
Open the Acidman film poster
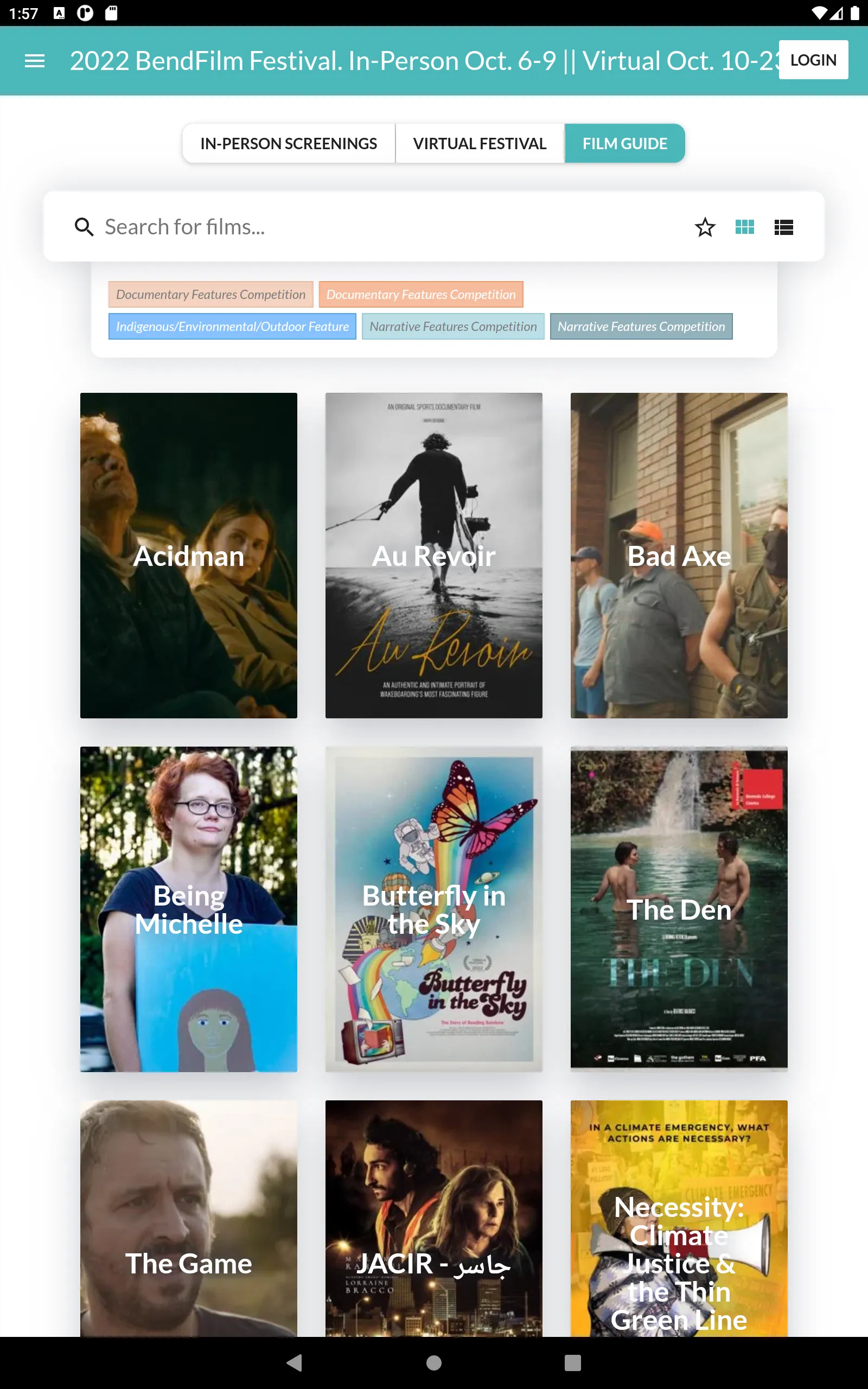[189, 556]
